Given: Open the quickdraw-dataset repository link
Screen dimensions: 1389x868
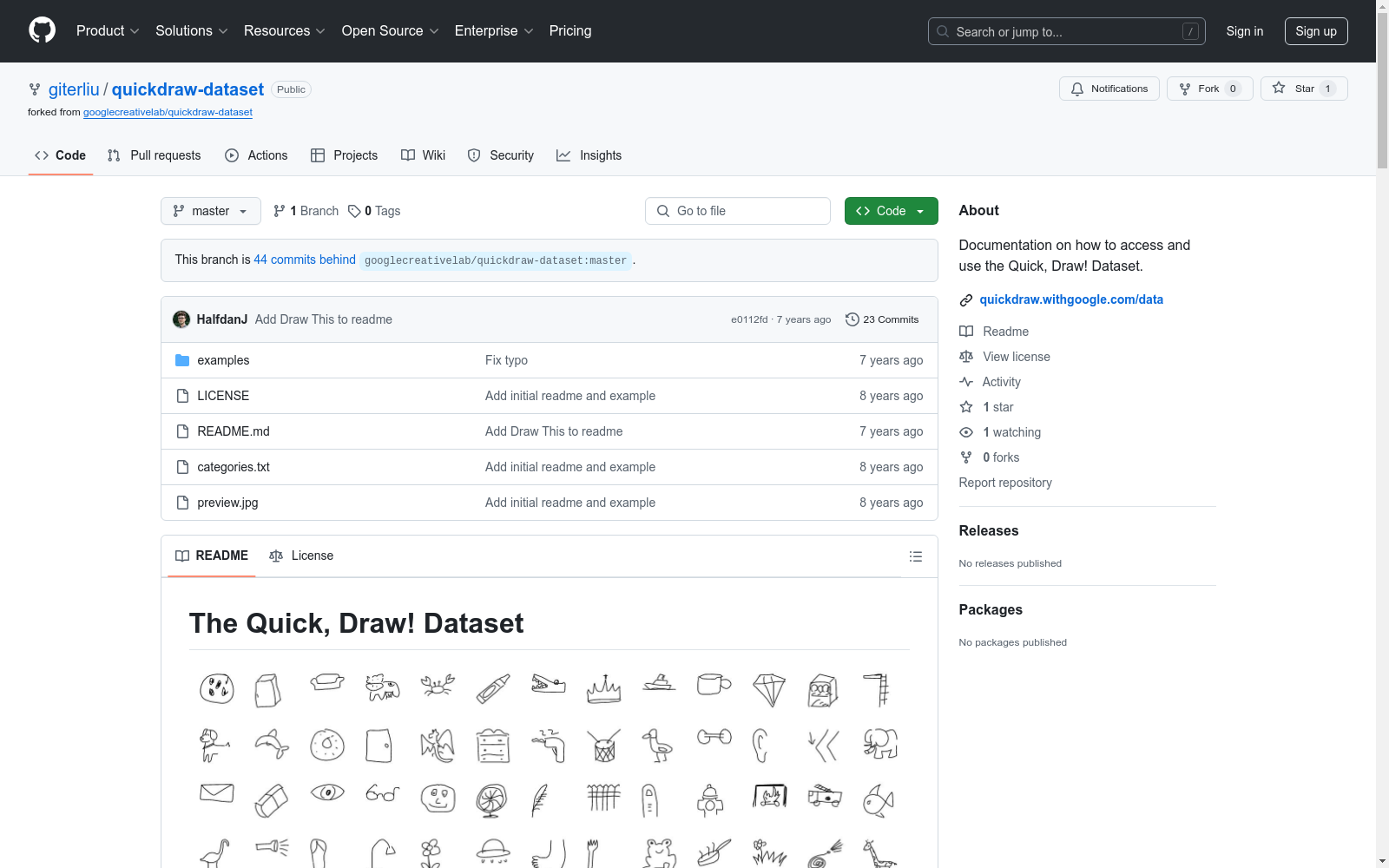Looking at the screenshot, I should [x=188, y=89].
